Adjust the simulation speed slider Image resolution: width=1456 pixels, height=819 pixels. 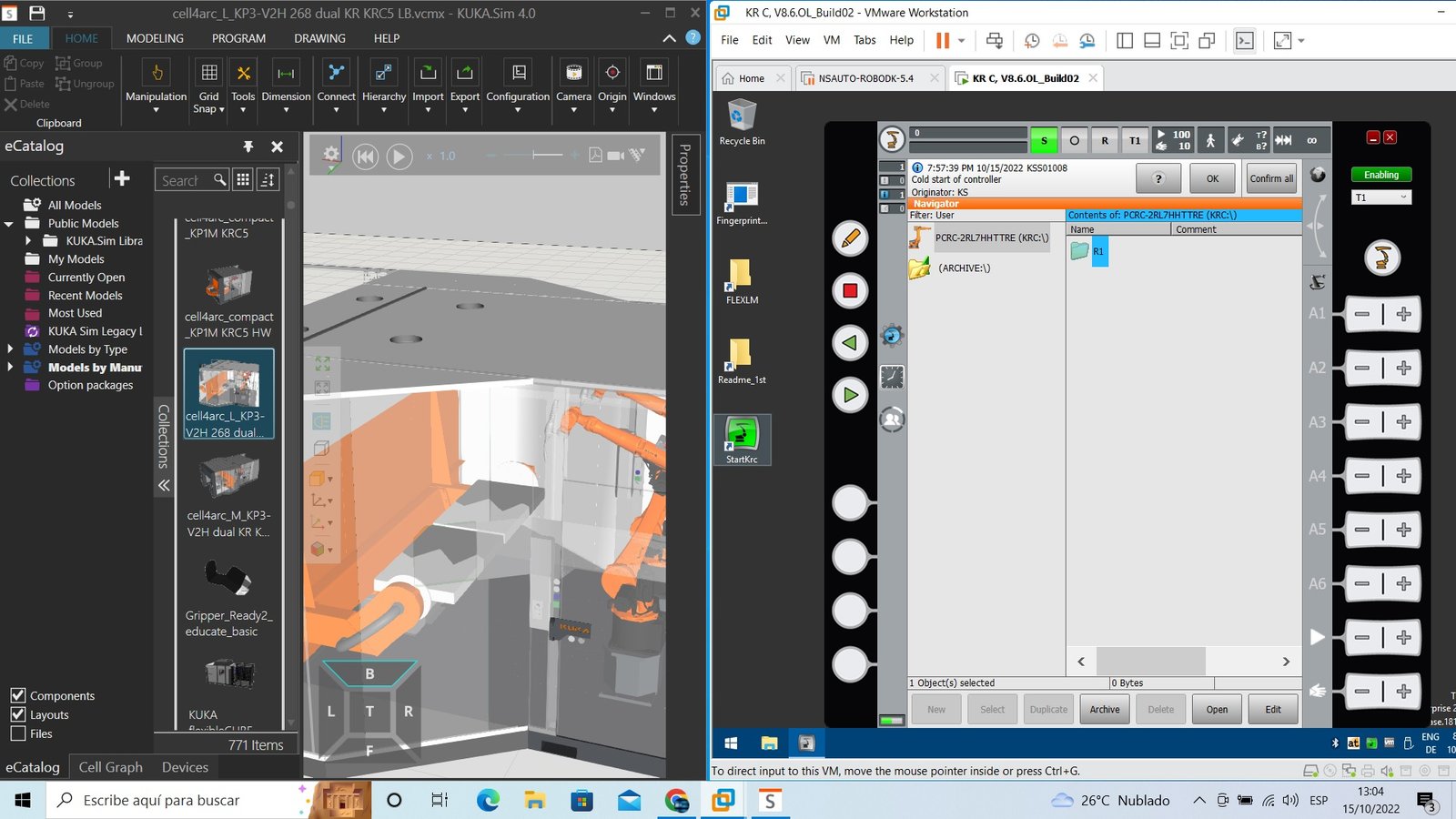[532, 156]
